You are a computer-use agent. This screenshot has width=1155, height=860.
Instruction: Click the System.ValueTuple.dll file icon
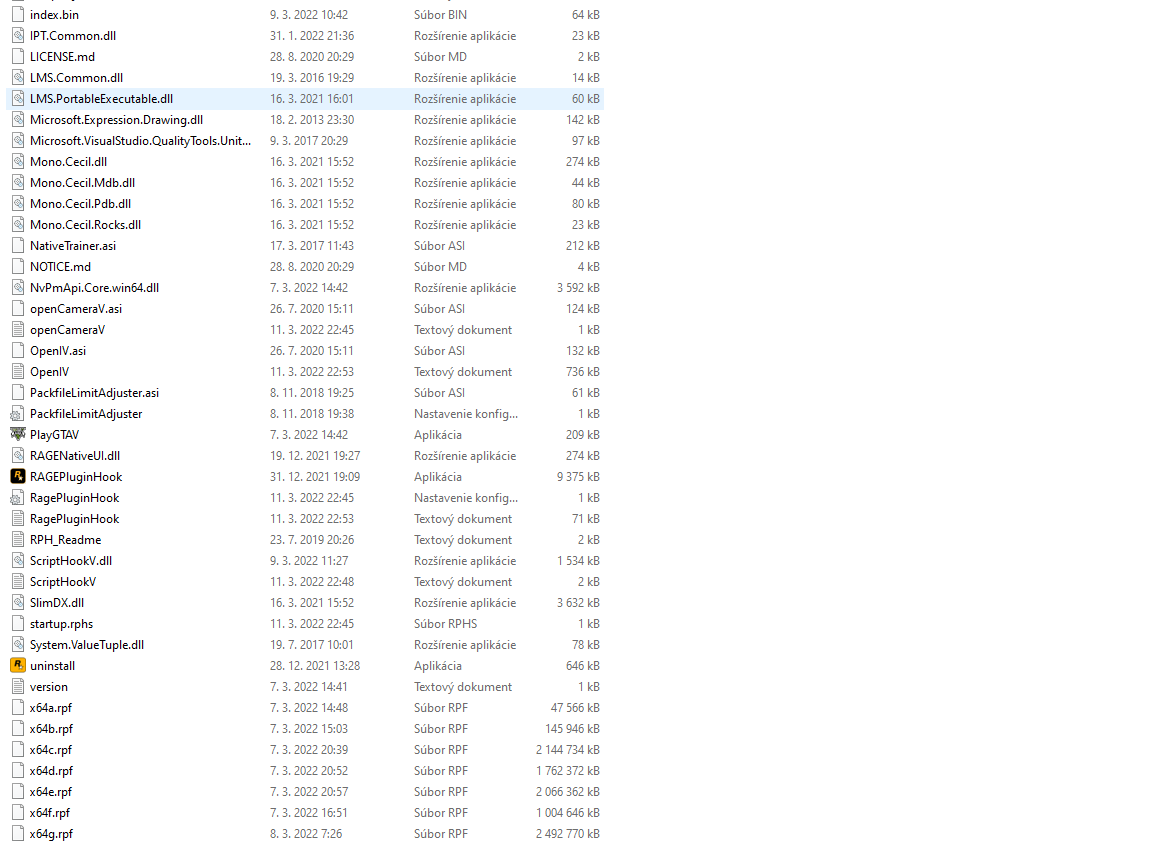pos(18,644)
